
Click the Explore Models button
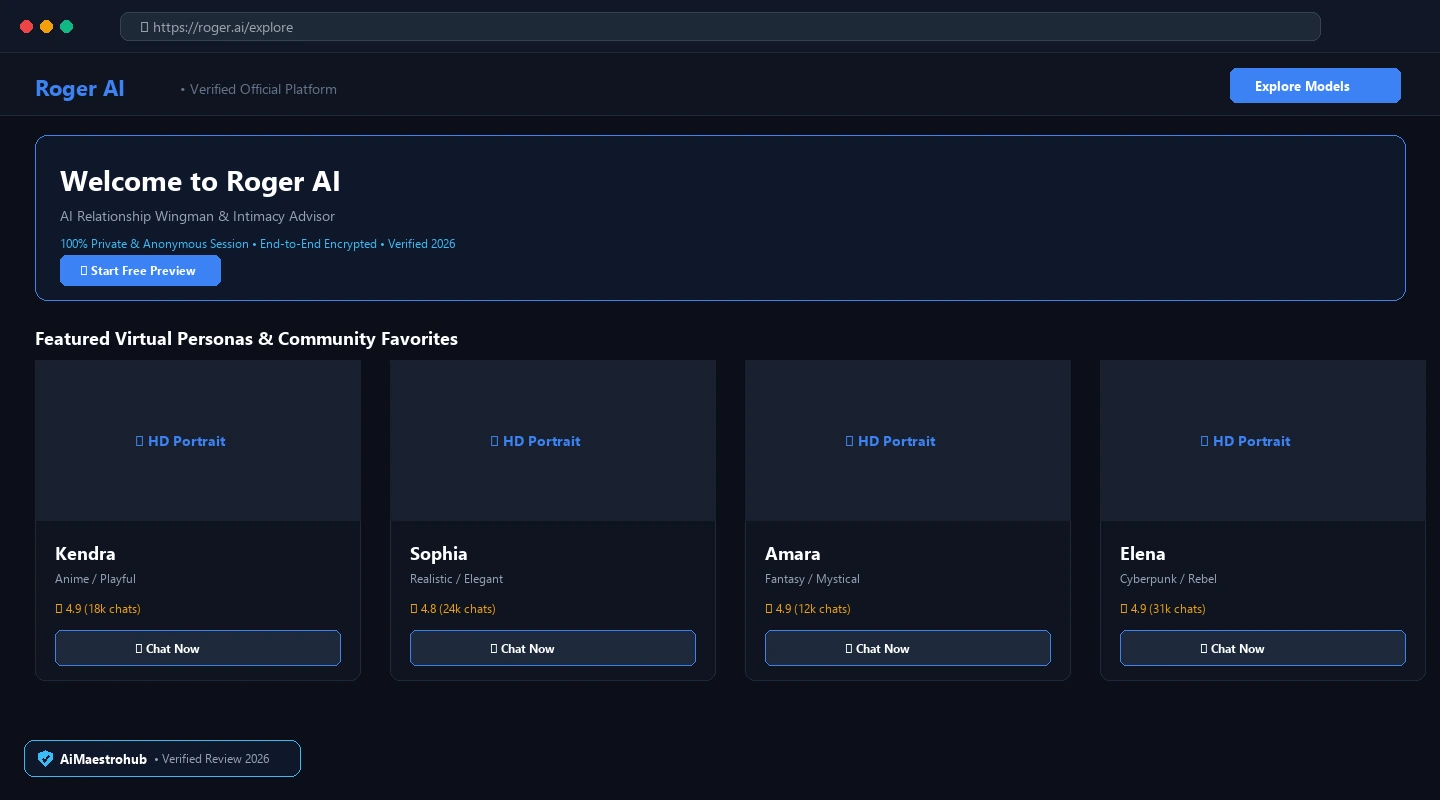pos(1315,86)
